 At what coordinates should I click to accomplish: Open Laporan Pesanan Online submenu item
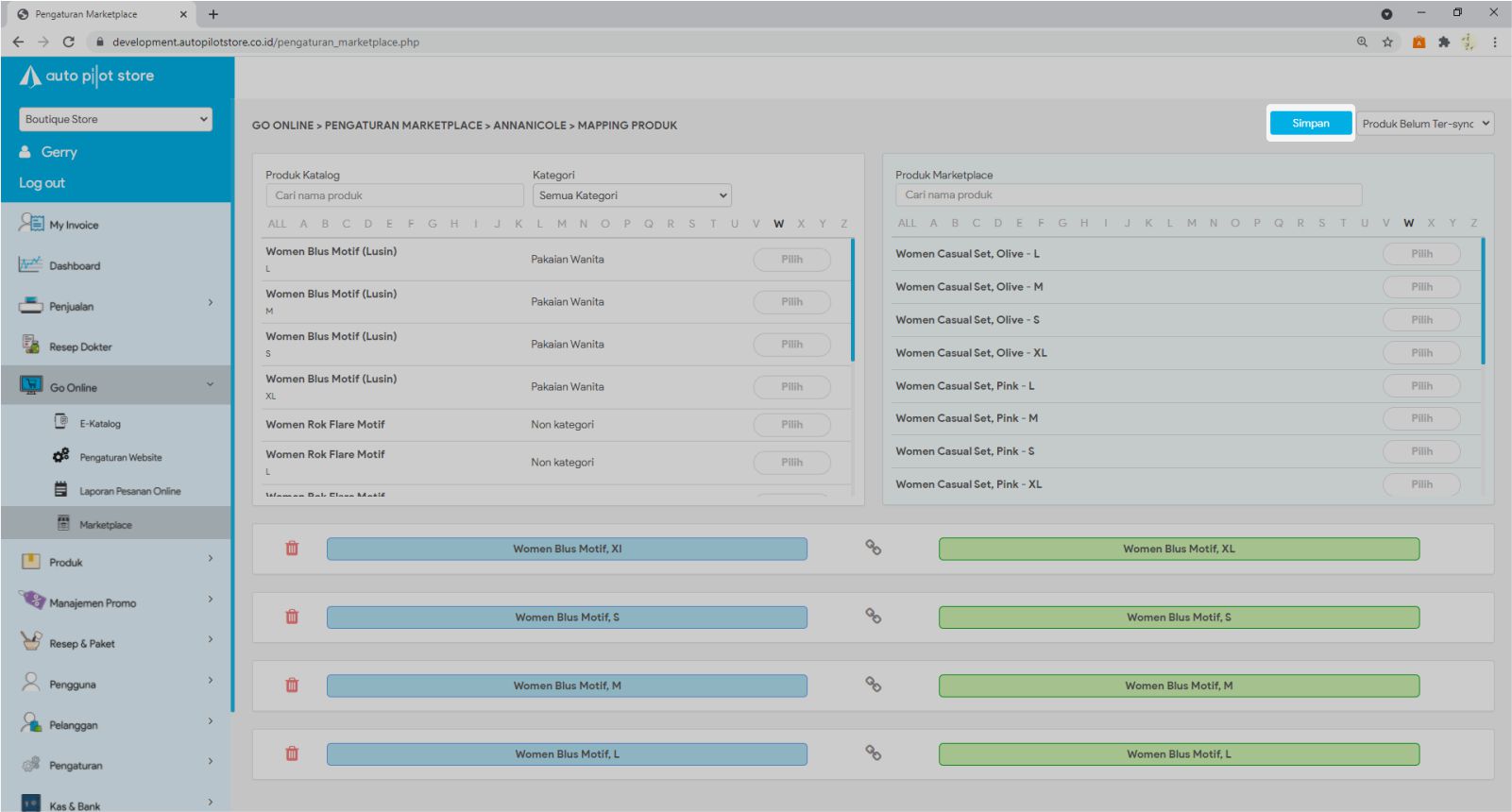[129, 491]
